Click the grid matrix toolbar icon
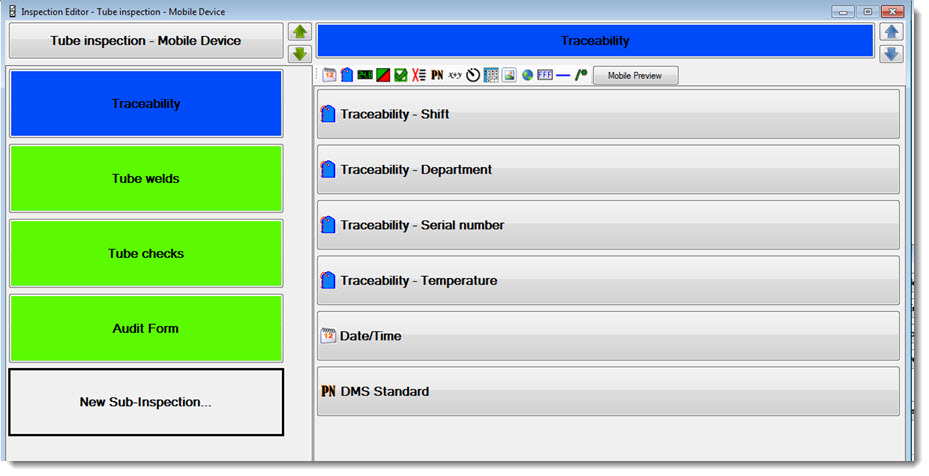929x476 pixels. click(491, 75)
